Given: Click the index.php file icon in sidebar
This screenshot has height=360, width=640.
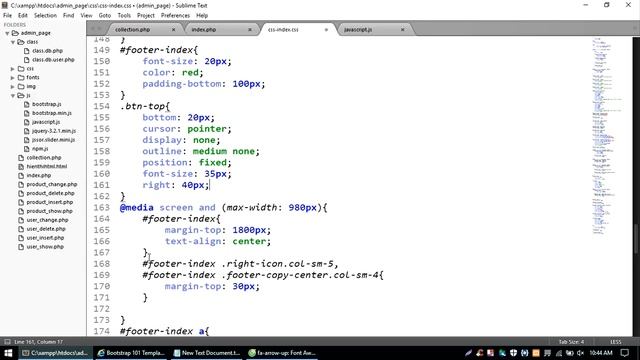Looking at the screenshot, I should coord(21,176).
